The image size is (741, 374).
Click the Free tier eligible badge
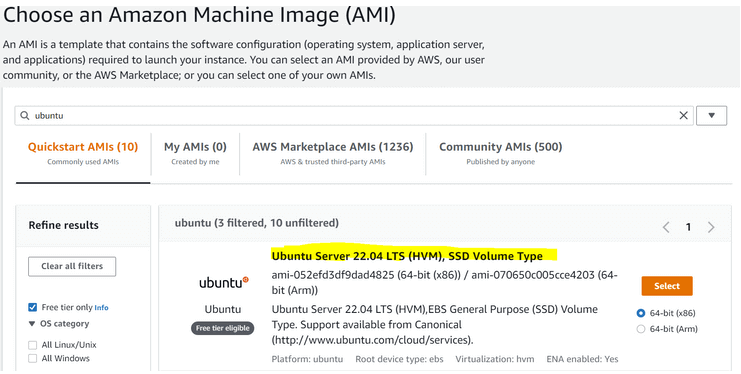[223, 328]
